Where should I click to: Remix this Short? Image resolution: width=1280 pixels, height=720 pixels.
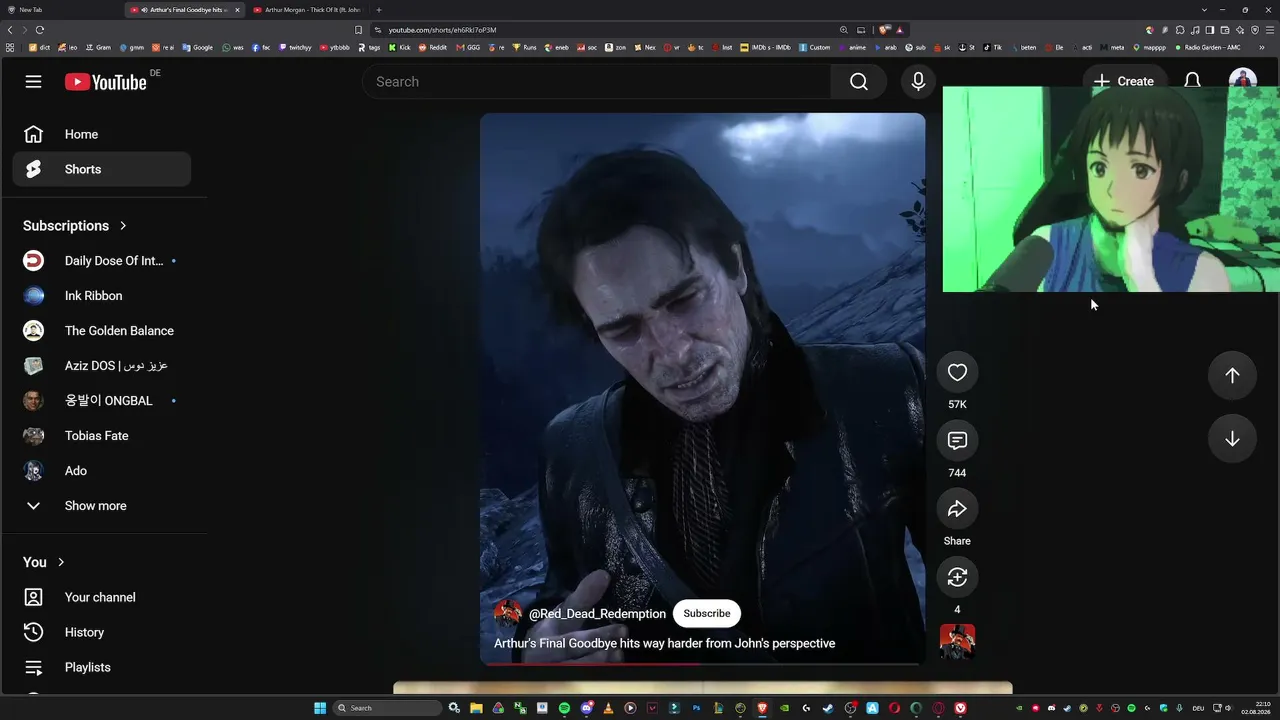pos(957,577)
